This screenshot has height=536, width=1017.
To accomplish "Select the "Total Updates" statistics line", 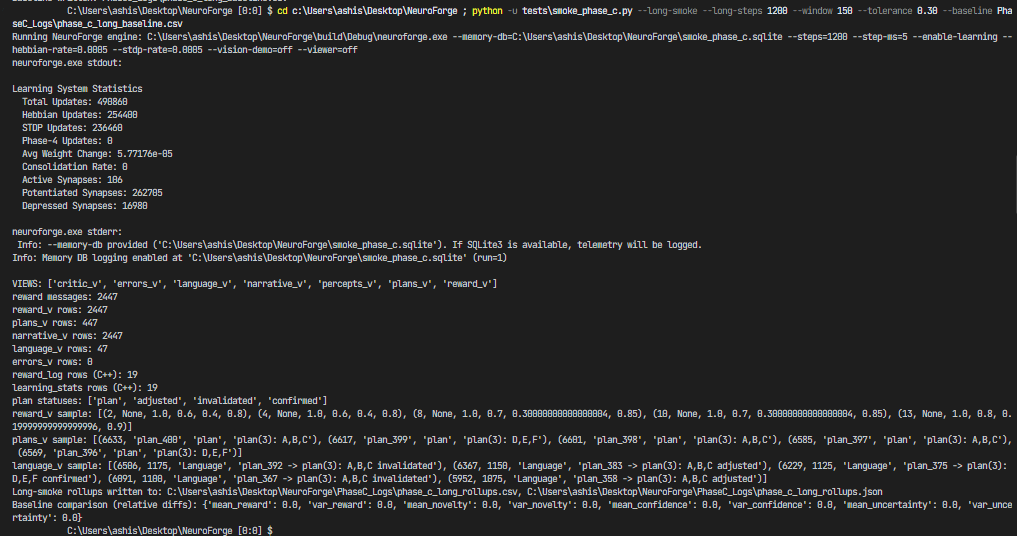I will click(x=75, y=102).
